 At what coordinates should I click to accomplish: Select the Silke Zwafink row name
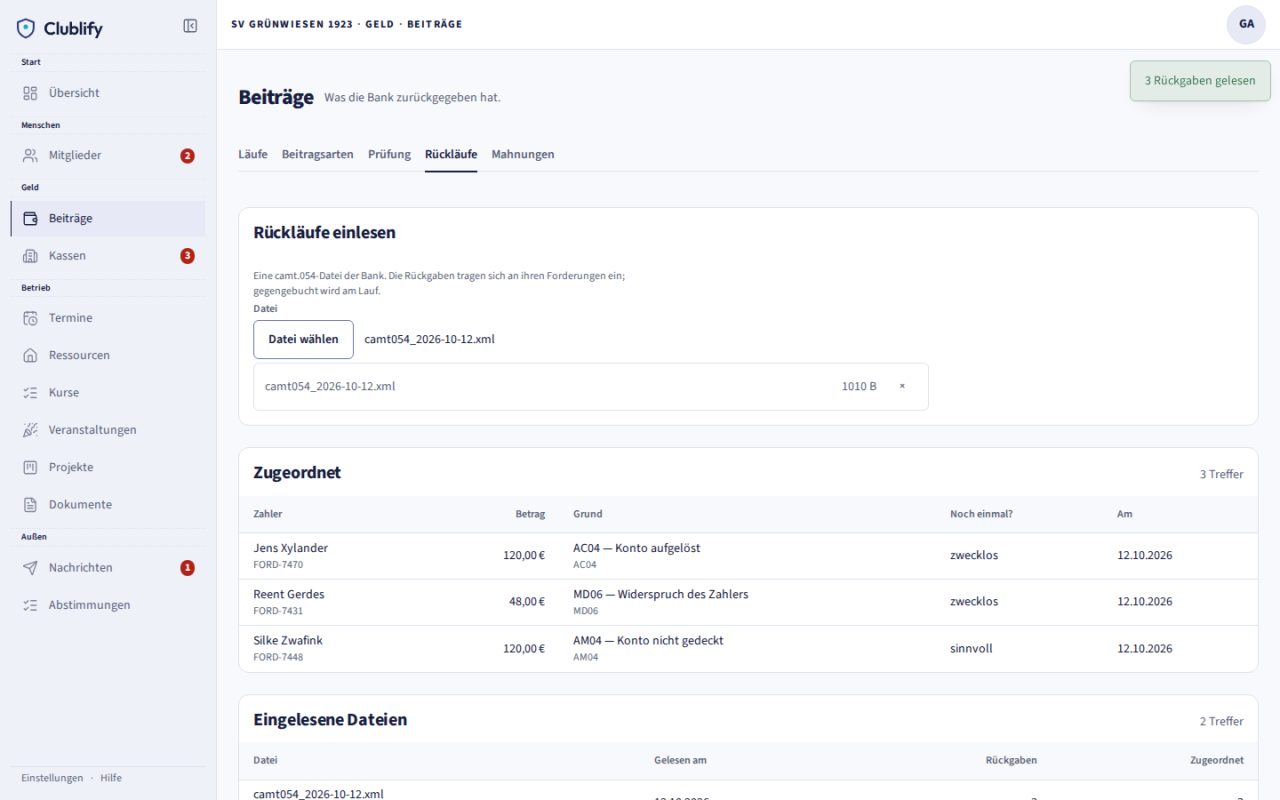pyautogui.click(x=288, y=640)
